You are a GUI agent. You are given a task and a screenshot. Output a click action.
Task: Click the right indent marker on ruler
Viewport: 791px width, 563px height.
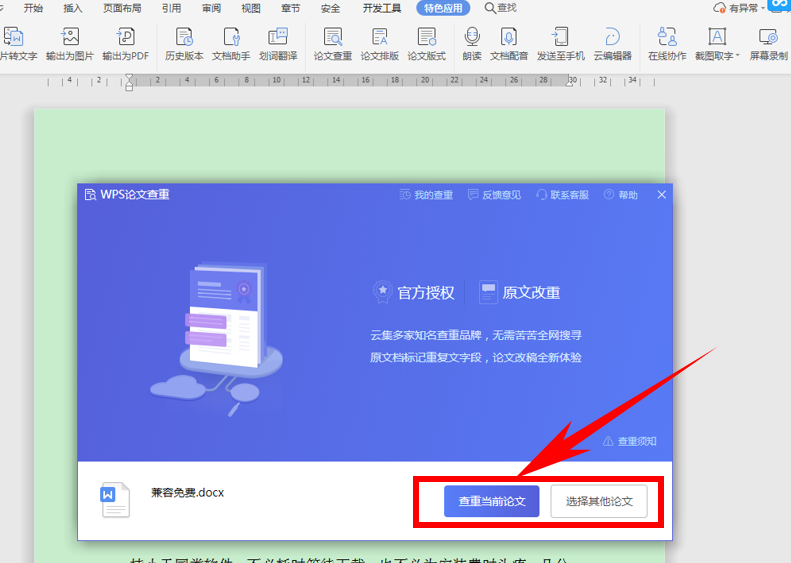(570, 82)
